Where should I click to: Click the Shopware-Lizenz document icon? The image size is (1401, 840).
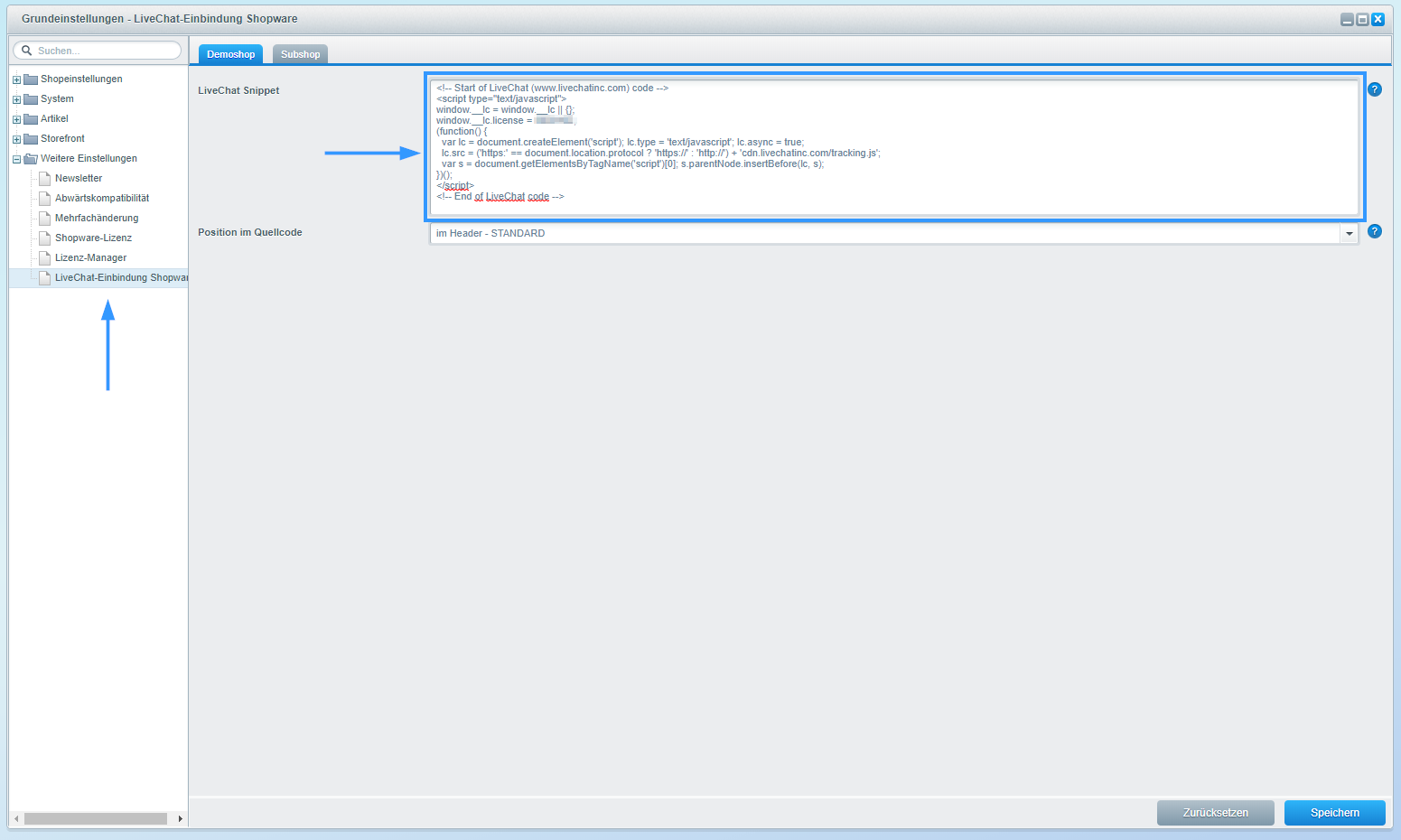click(44, 238)
